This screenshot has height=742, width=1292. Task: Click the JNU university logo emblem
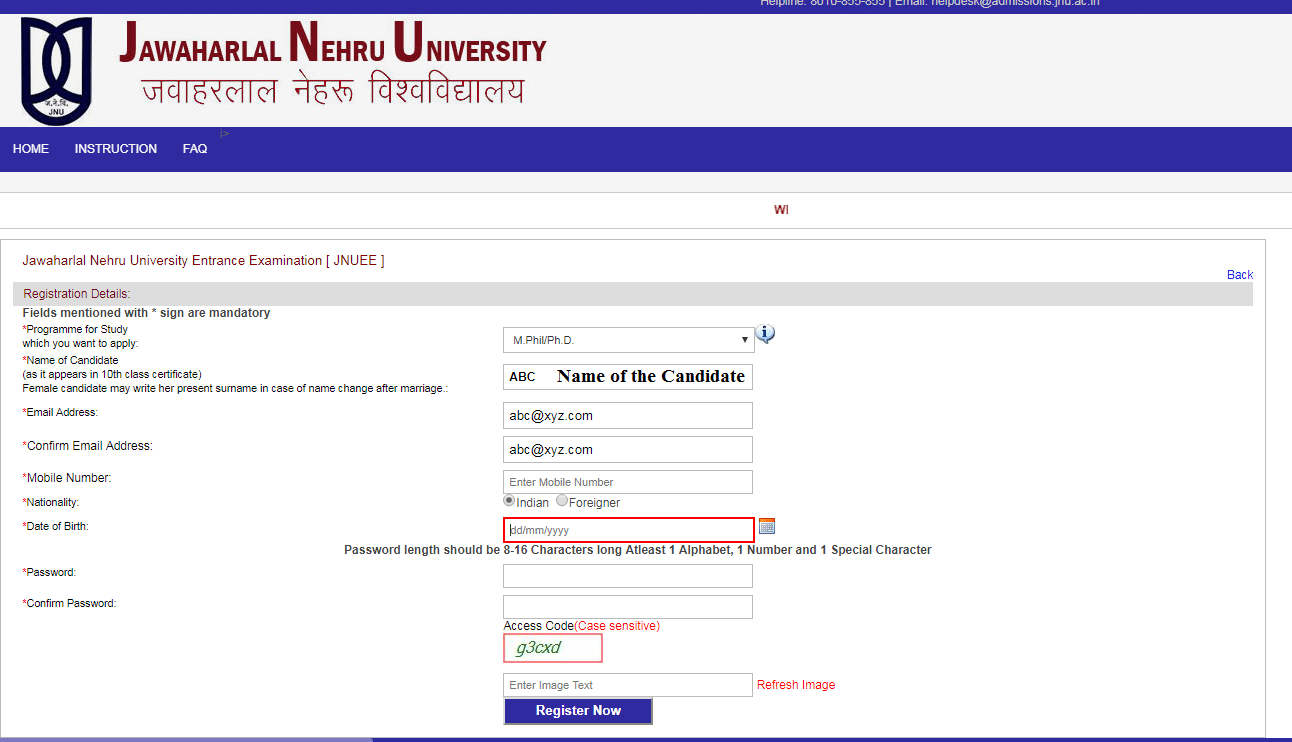click(x=56, y=70)
